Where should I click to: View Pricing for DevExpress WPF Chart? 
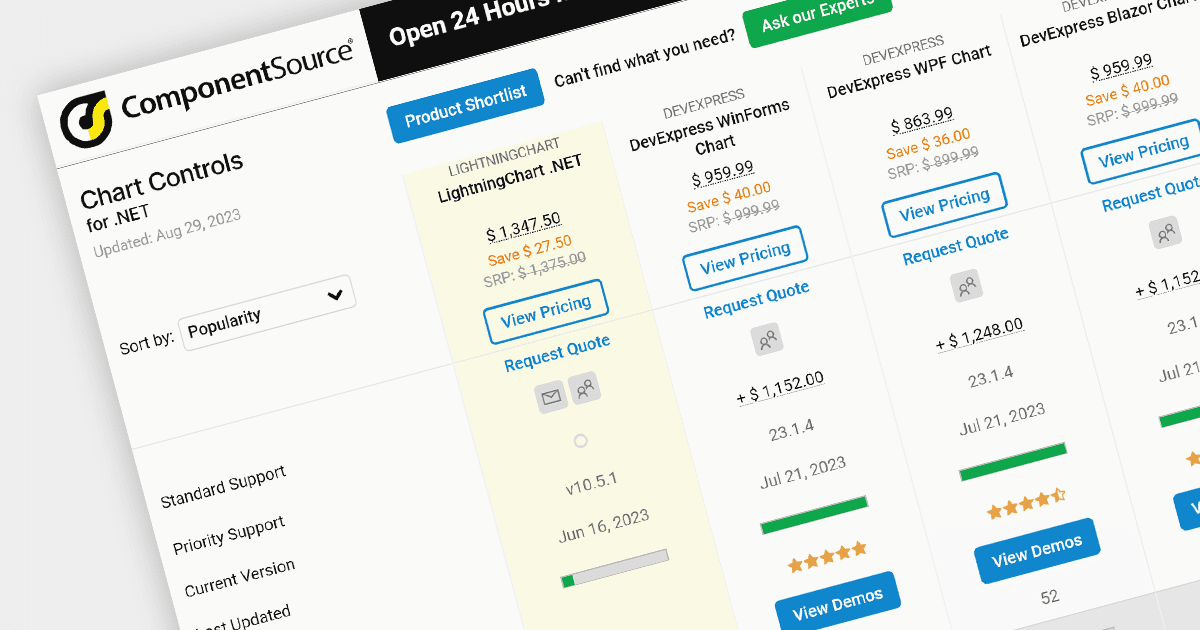[944, 204]
